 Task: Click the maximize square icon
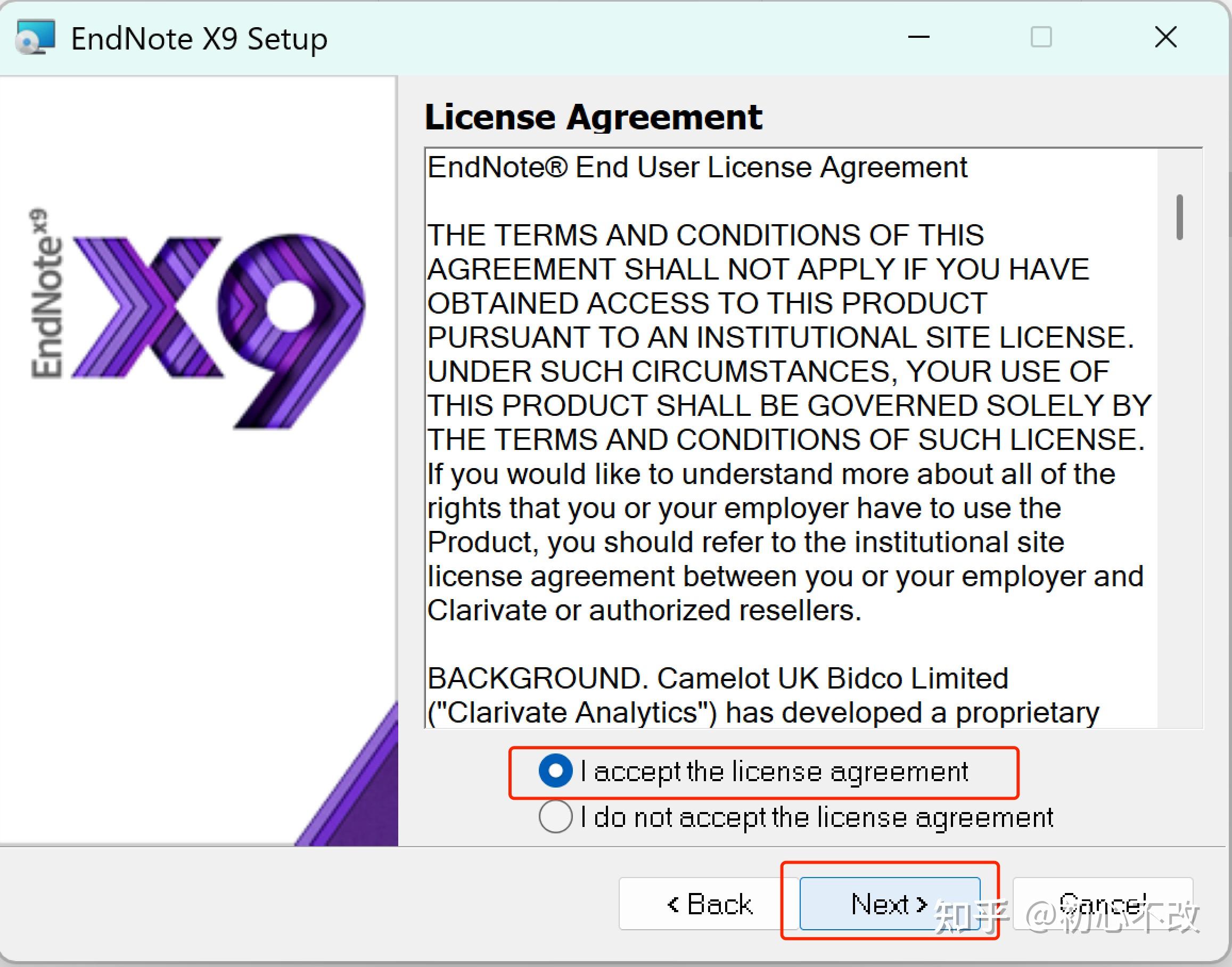pos(1041,37)
